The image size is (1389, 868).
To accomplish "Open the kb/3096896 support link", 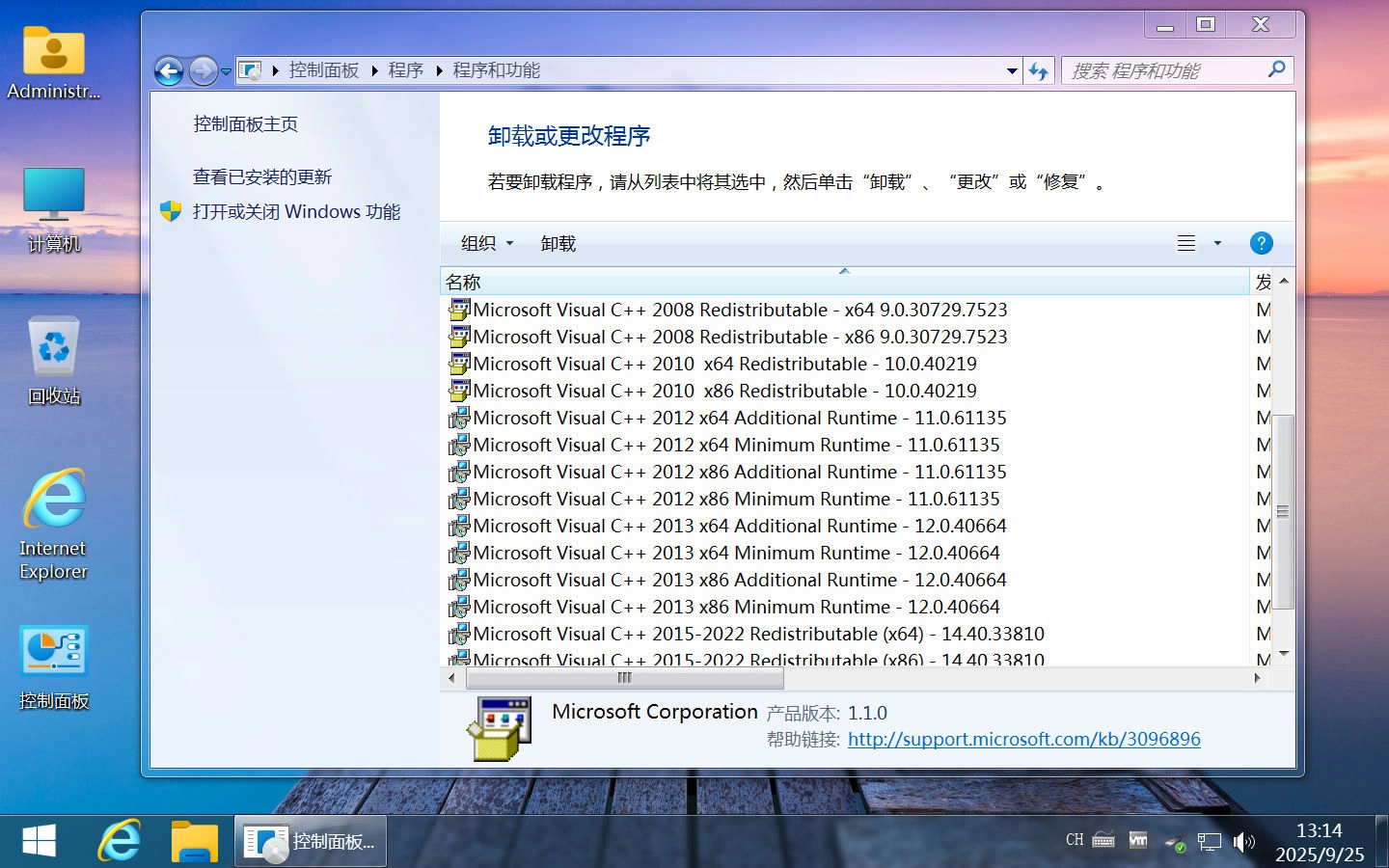I will [x=1023, y=739].
